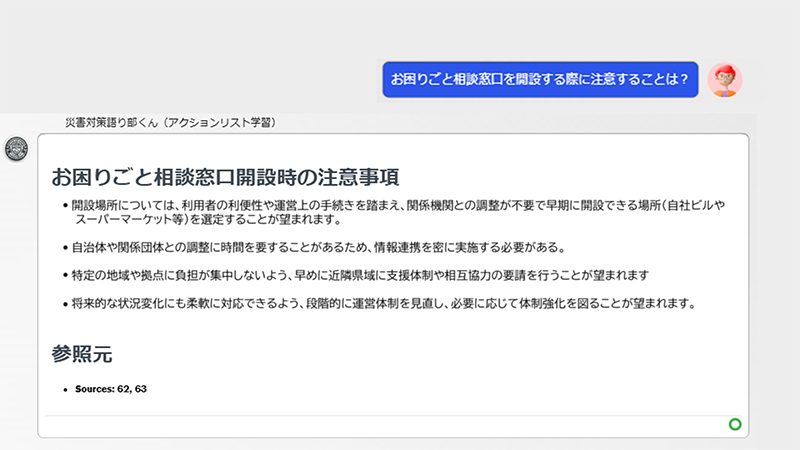The height and width of the screenshot is (450, 800).
Task: Click the chatbot's round avatar icon
Action: click(17, 150)
